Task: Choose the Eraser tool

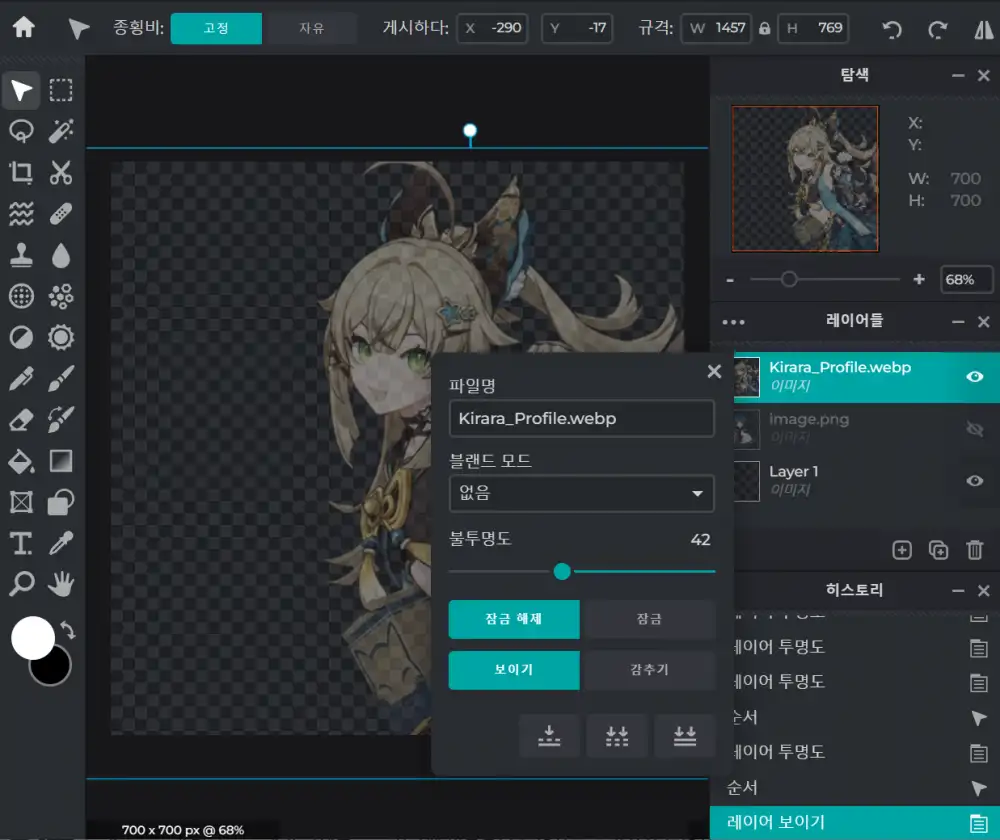Action: 21,420
